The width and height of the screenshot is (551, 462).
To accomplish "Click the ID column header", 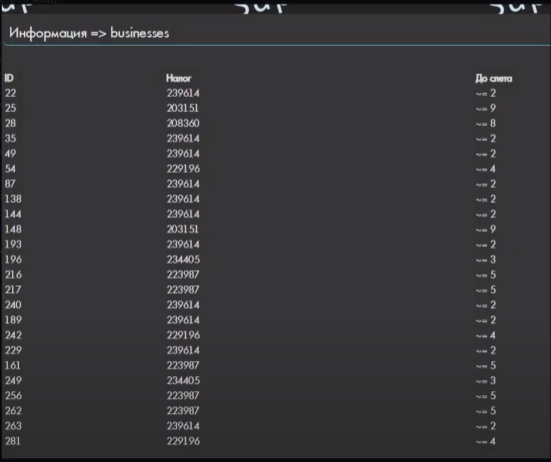I will point(9,78).
